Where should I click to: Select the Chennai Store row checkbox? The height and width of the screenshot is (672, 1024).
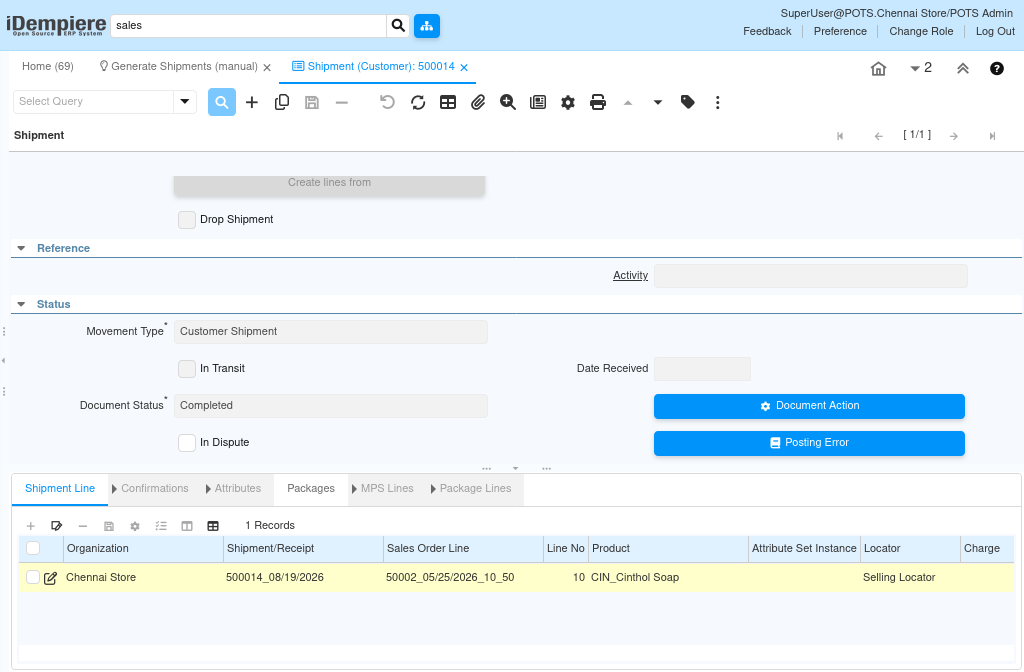coord(33,577)
